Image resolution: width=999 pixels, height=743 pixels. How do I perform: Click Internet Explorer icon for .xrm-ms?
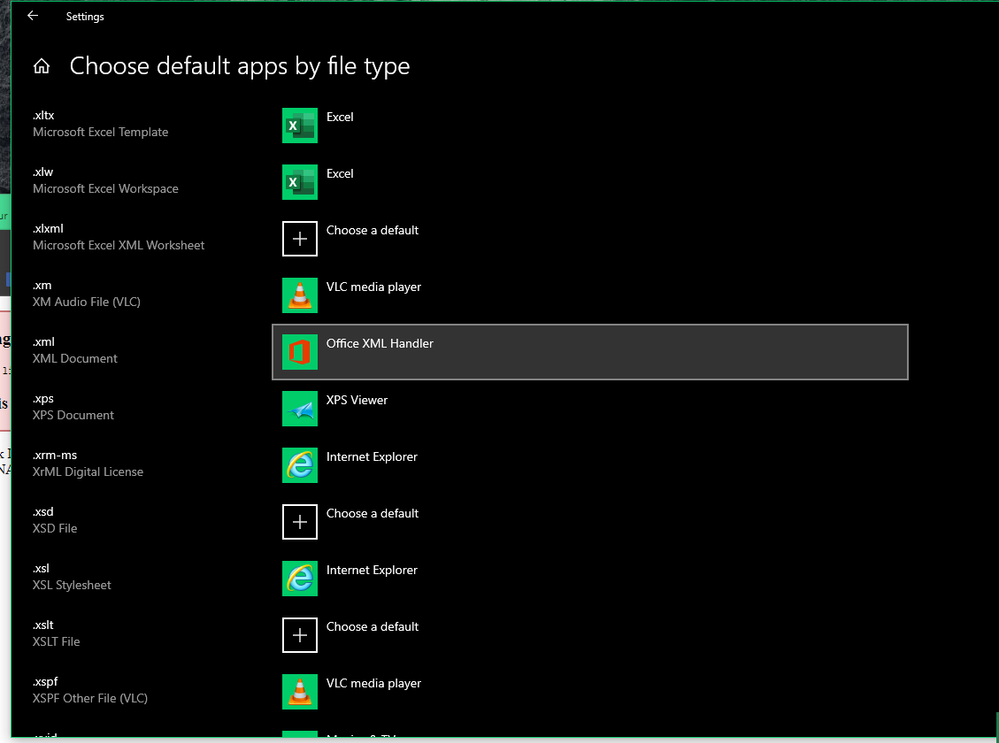pyautogui.click(x=299, y=465)
